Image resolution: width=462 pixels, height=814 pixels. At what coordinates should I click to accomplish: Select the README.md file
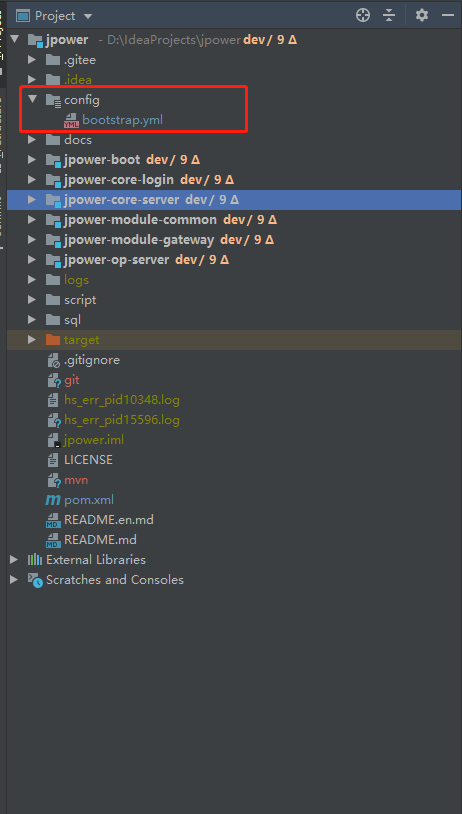coord(100,540)
